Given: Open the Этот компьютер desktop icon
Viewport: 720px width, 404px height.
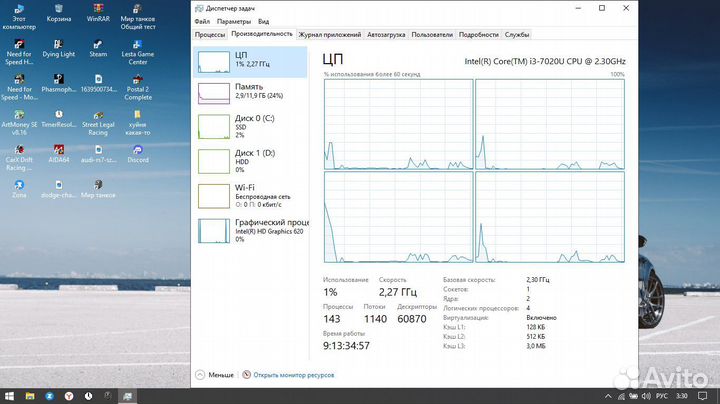Looking at the screenshot, I should tap(19, 17).
